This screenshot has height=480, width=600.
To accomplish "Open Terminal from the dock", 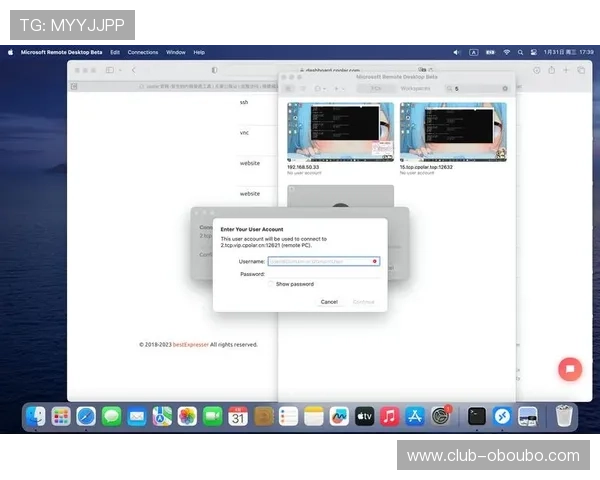I will pos(477,416).
